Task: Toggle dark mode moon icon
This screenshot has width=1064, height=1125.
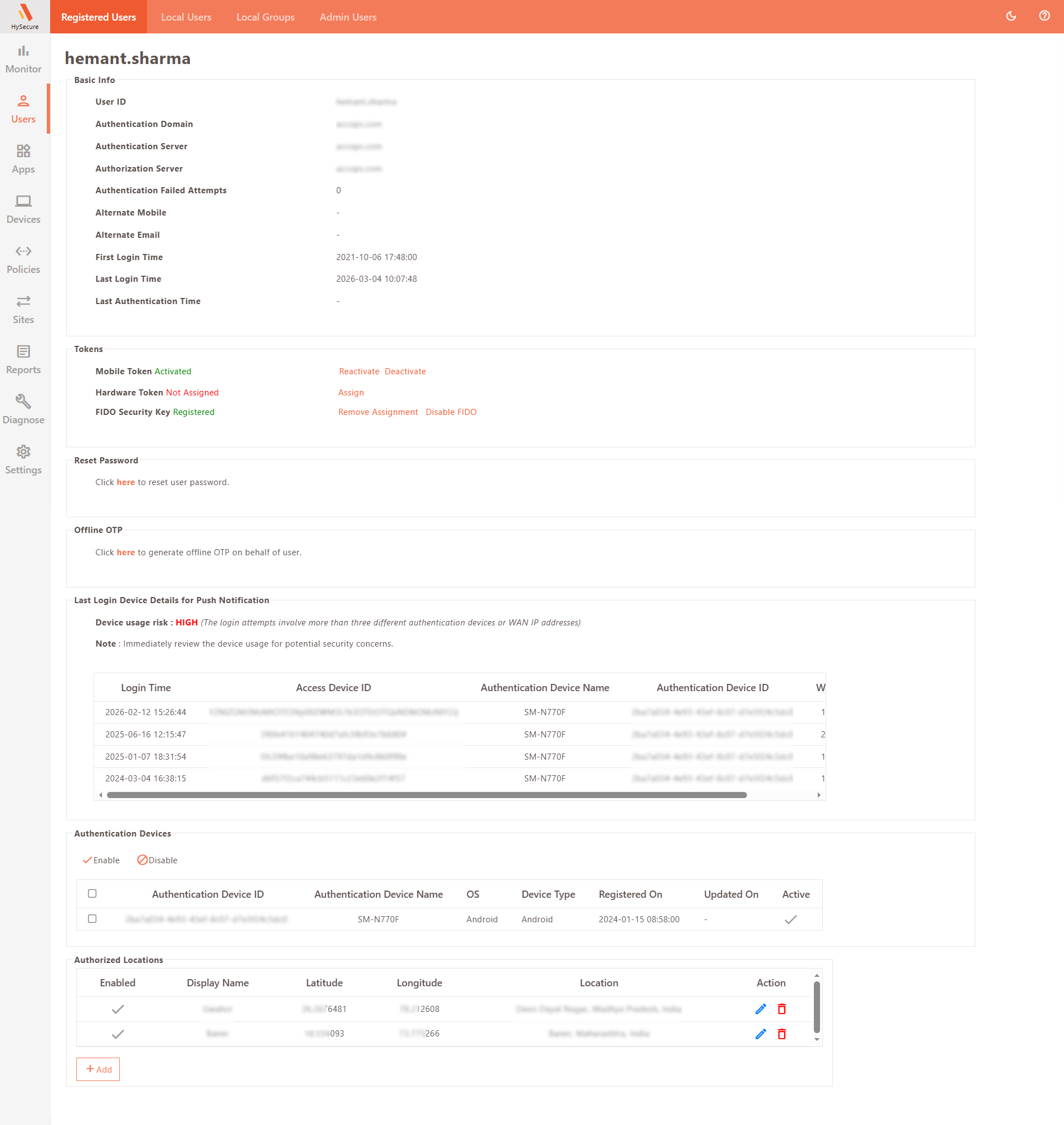Action: click(x=1011, y=17)
